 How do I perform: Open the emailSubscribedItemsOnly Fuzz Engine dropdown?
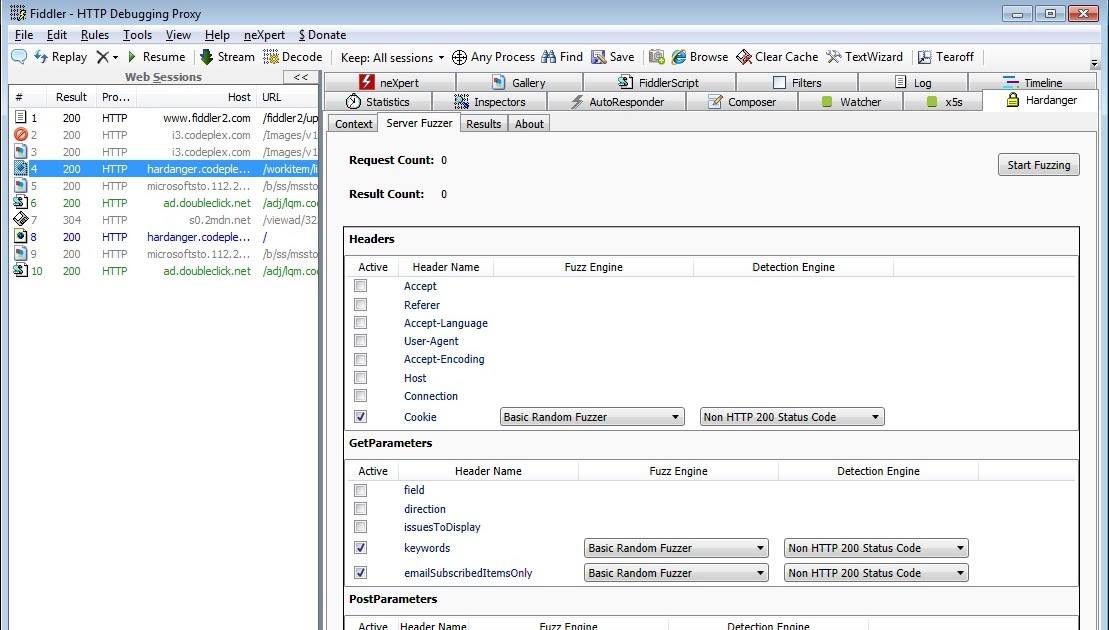pyautogui.click(x=676, y=573)
